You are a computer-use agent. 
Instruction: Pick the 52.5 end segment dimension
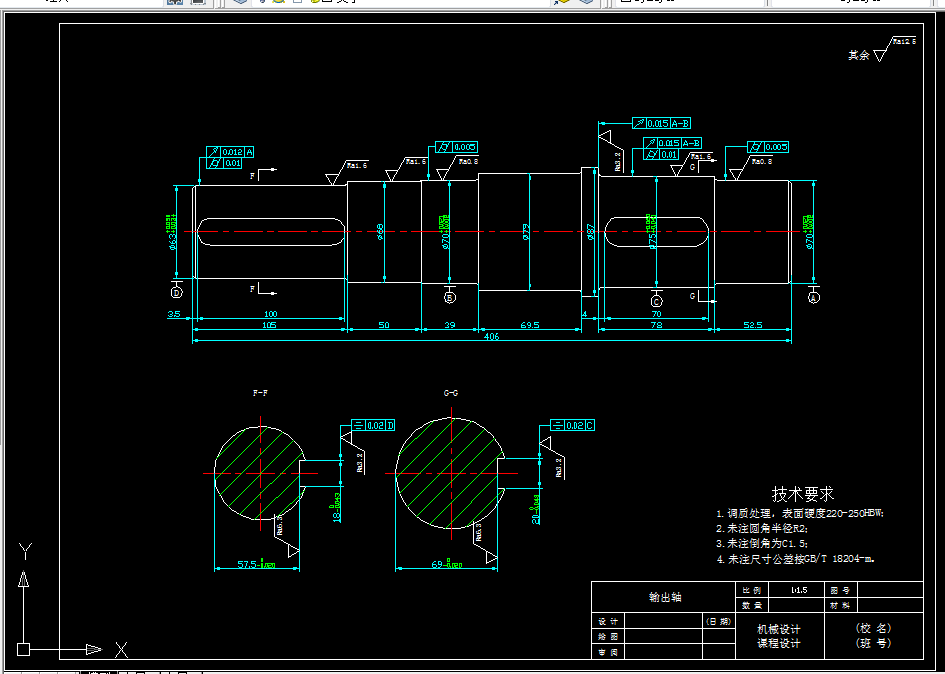(753, 326)
